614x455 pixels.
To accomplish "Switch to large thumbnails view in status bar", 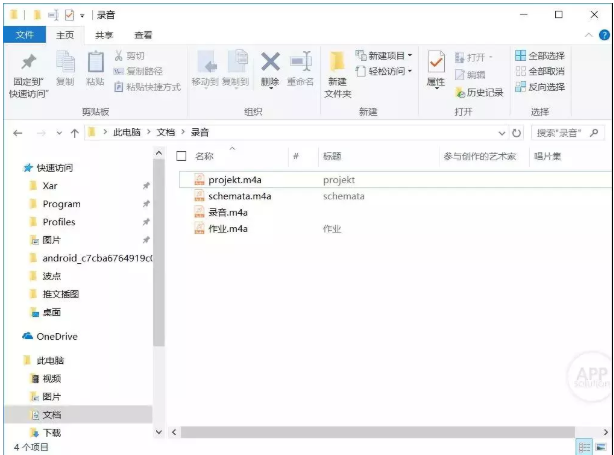I will click(x=601, y=447).
